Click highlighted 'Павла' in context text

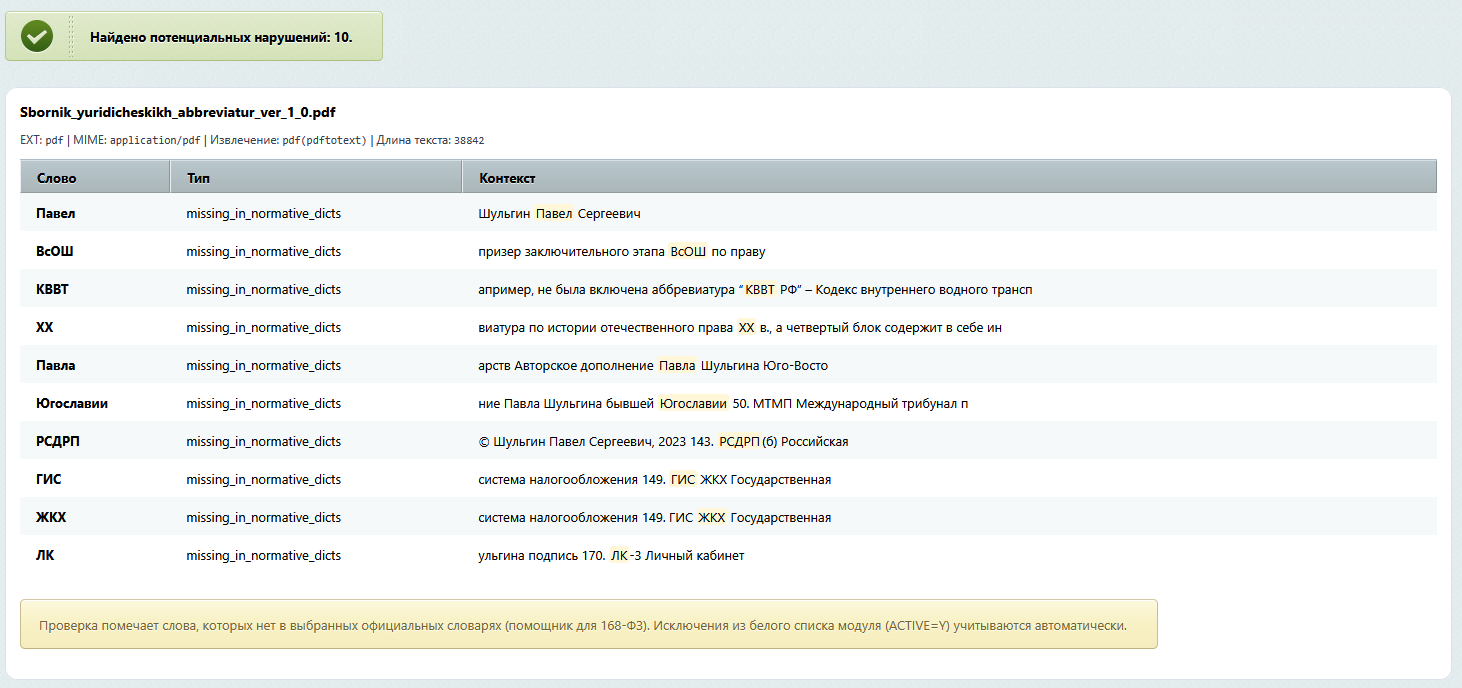coord(677,365)
